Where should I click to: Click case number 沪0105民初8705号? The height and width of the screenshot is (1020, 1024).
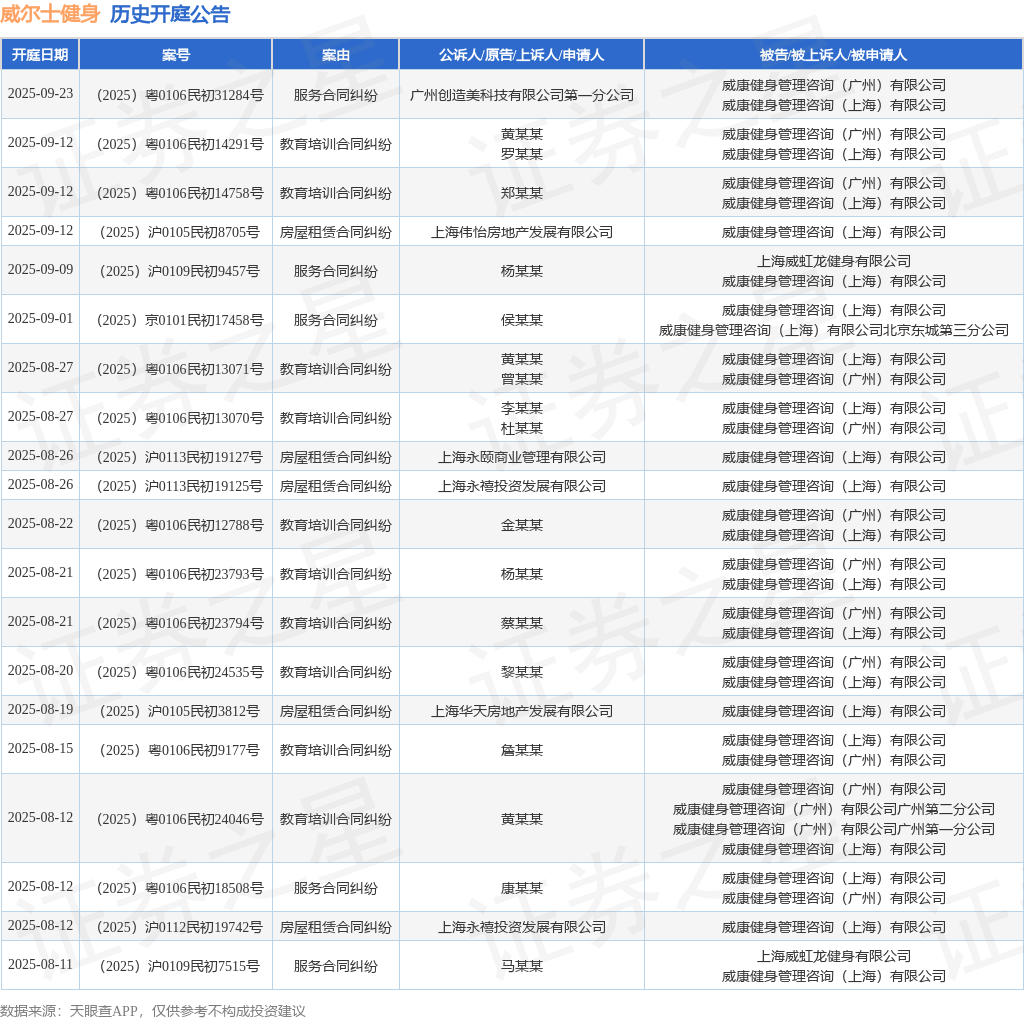pyautogui.click(x=180, y=232)
